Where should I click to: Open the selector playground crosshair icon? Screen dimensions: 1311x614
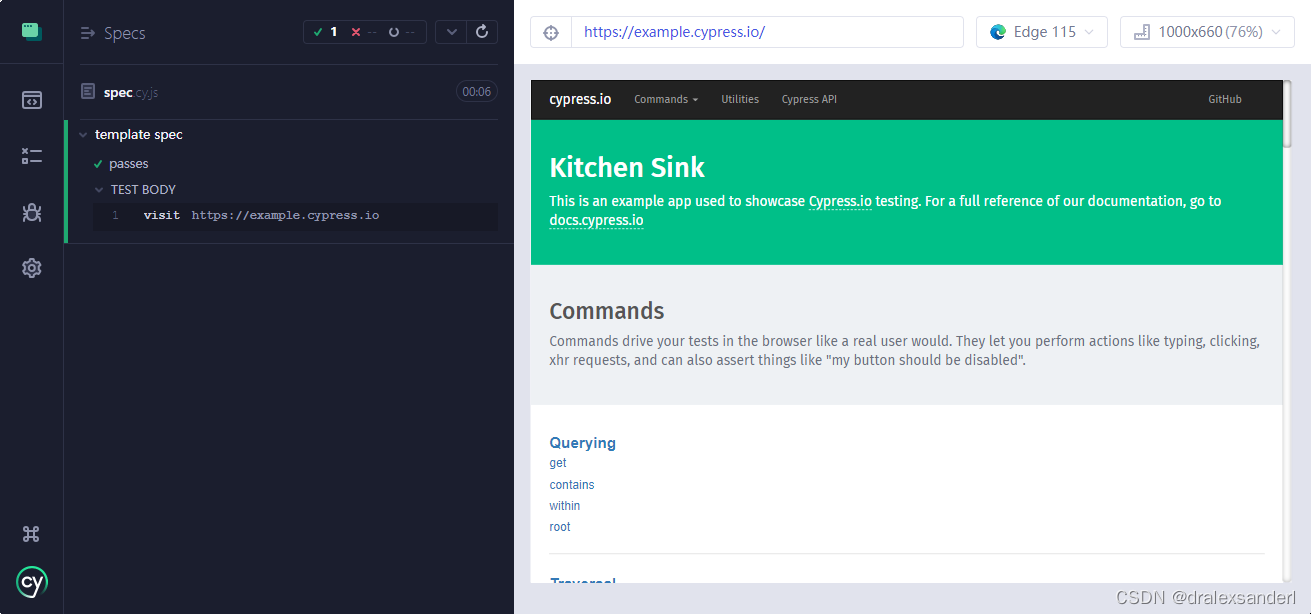[x=551, y=32]
